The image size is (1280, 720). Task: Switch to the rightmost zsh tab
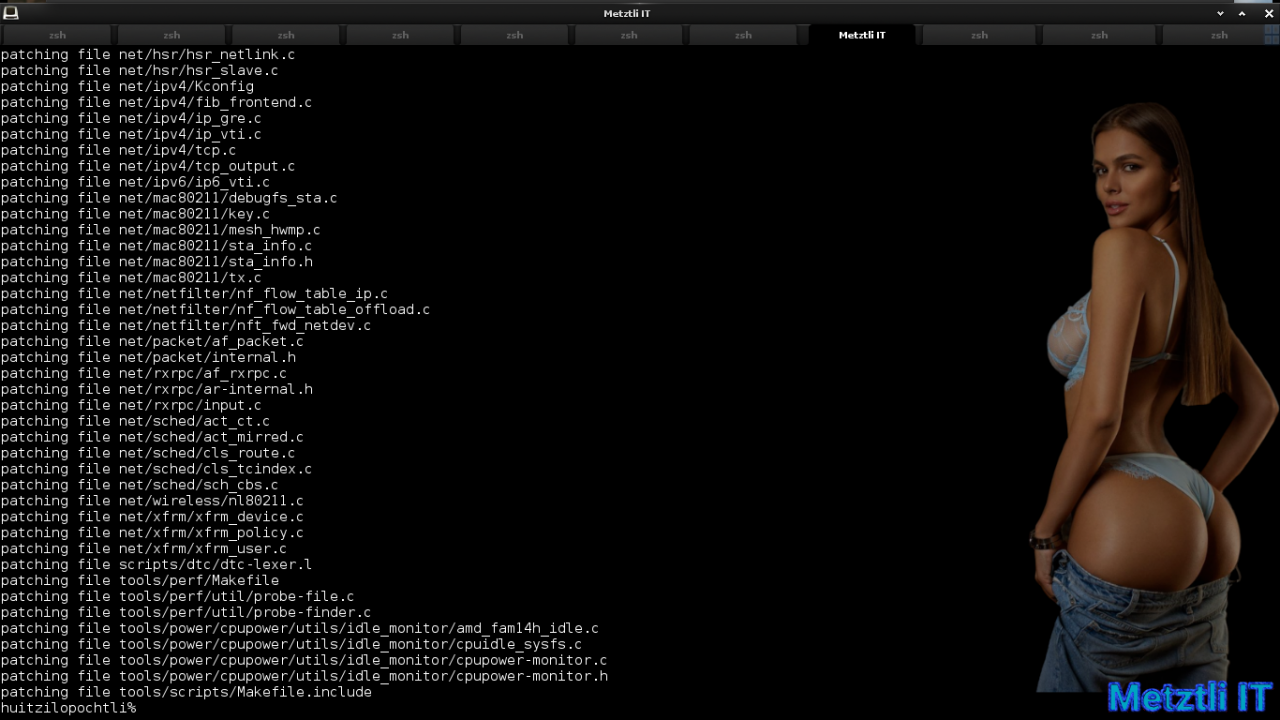1219,35
